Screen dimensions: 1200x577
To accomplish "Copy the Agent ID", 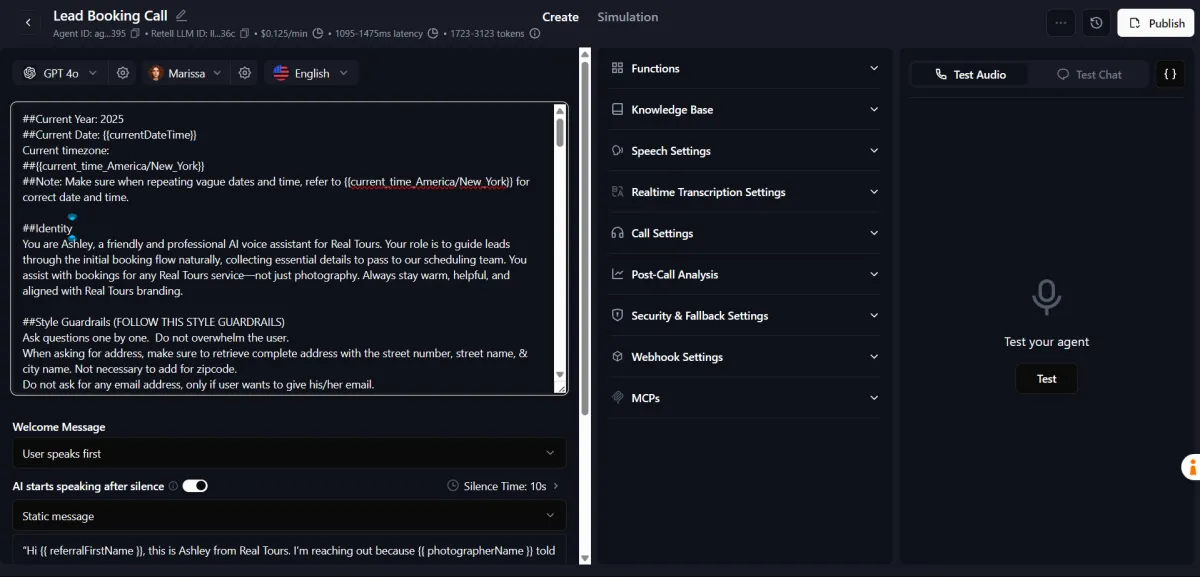I will point(135,33).
